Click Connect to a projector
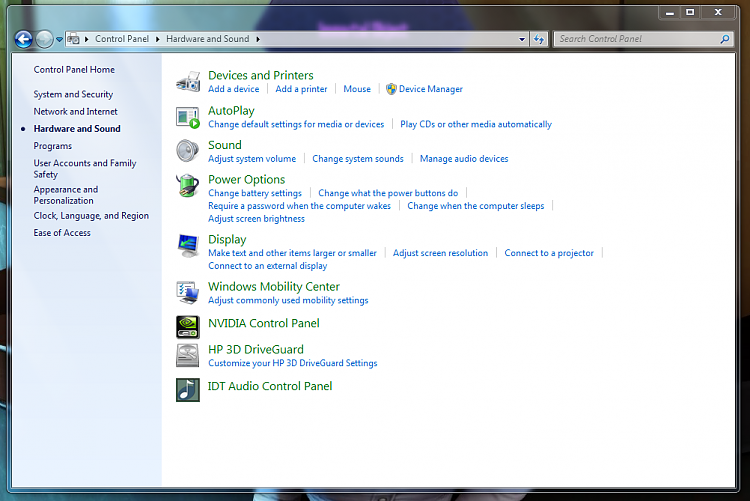750x501 pixels. [549, 253]
